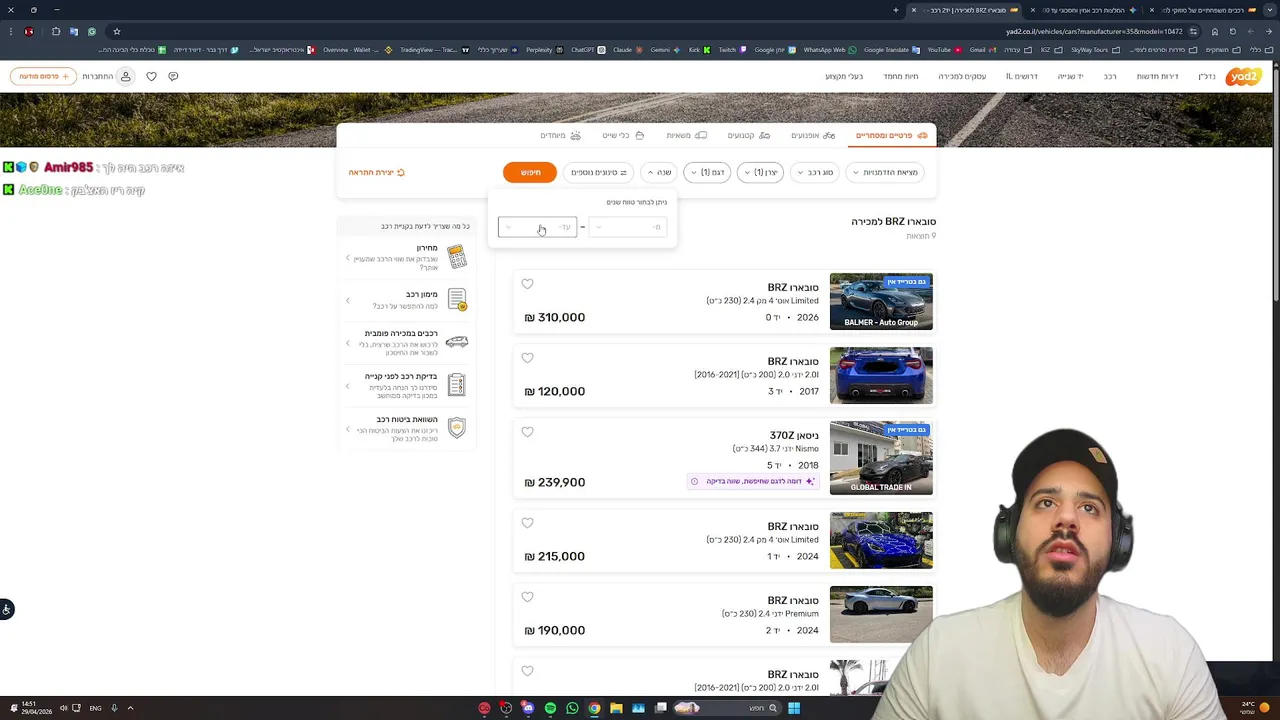
Task: Click the taskbar volume icon
Action: 63,708
